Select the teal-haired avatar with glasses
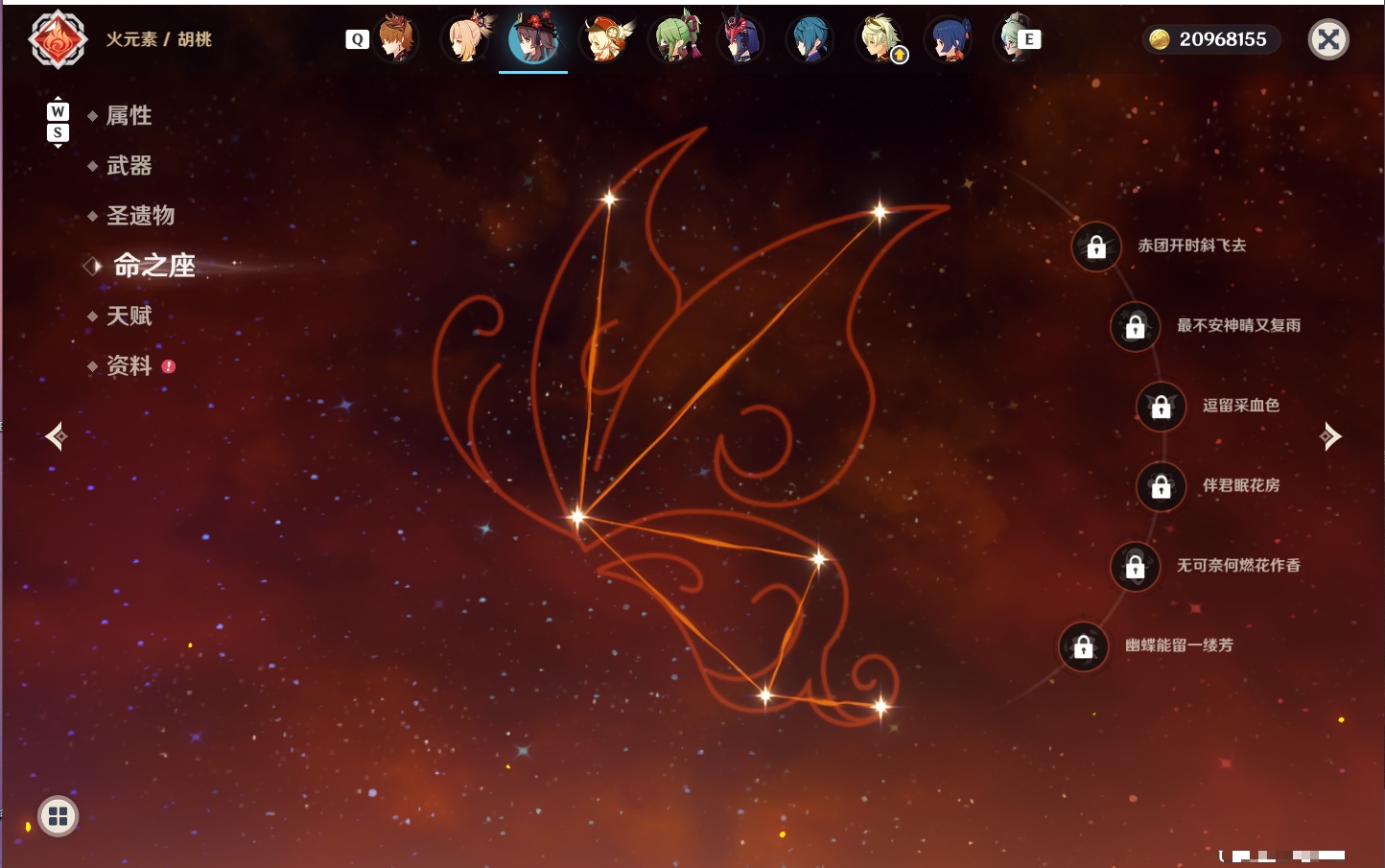 [1010, 39]
